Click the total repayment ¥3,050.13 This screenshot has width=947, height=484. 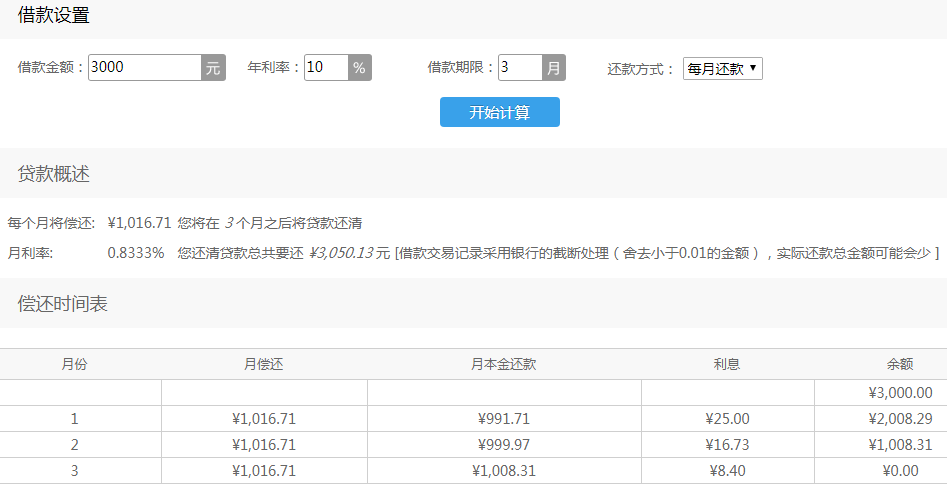341,253
